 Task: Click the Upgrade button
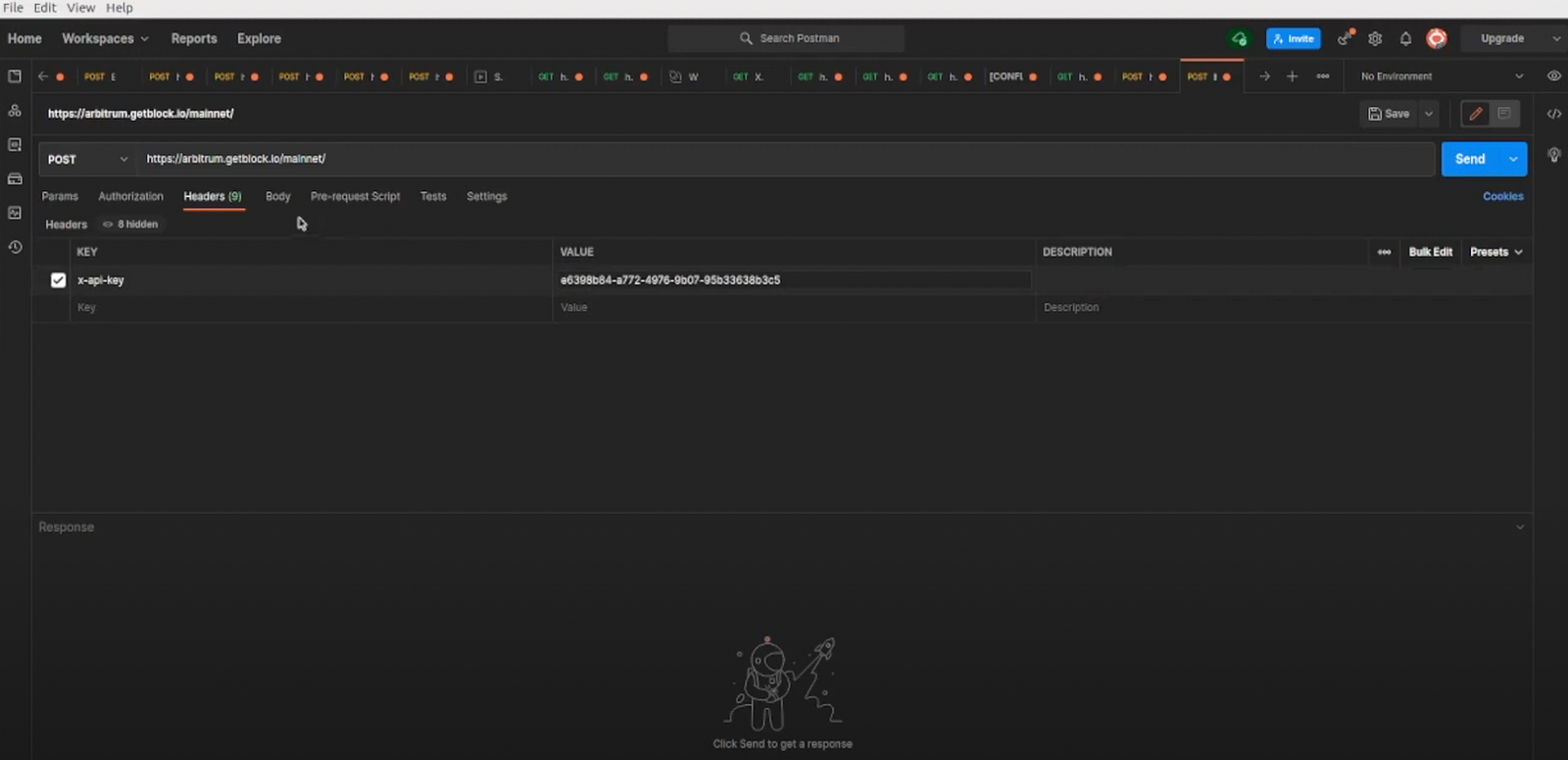(1502, 38)
